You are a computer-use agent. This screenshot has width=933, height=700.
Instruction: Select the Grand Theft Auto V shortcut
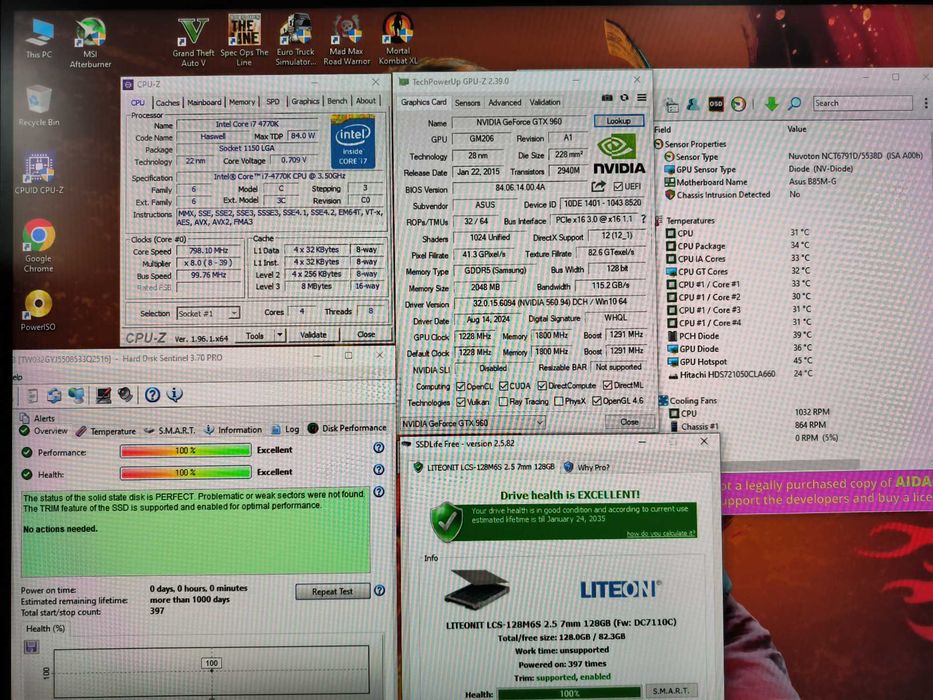pos(193,42)
